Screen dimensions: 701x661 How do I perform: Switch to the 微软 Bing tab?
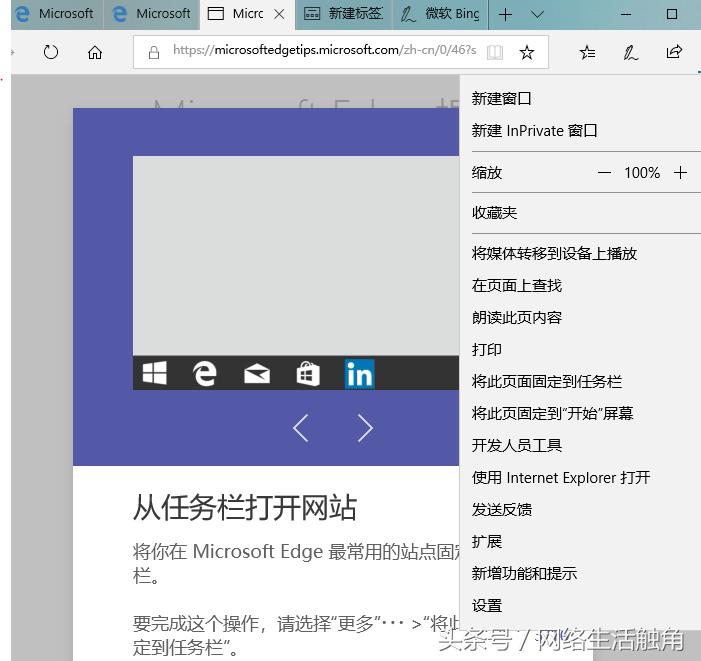coord(440,14)
